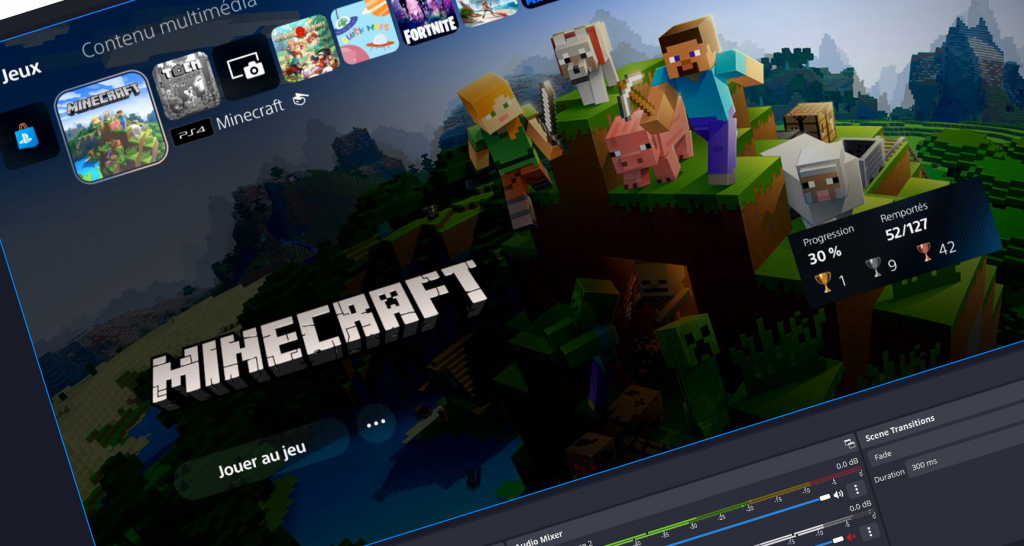The image size is (1024, 546).
Task: Click the PS4 platform badge
Action: click(x=191, y=131)
